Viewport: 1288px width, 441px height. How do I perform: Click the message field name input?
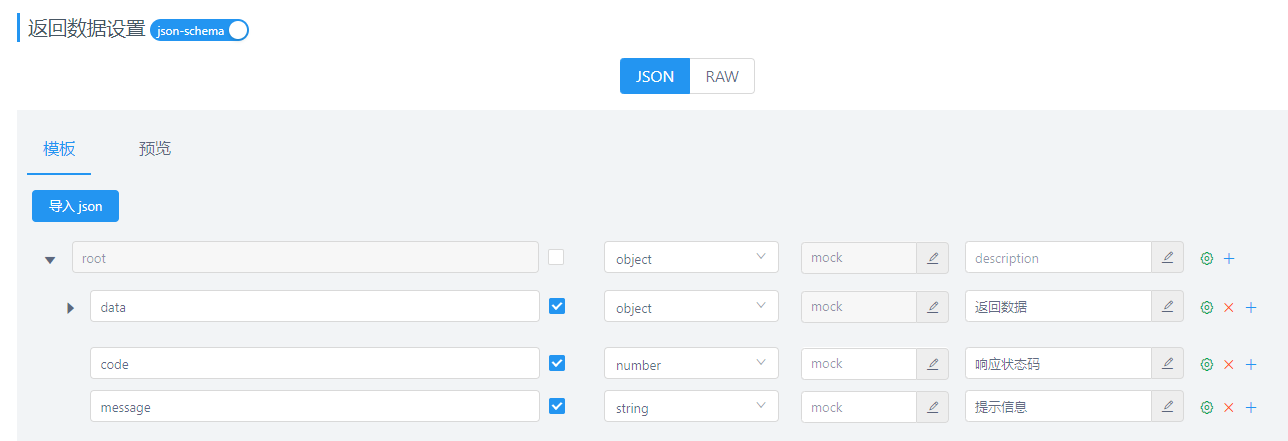(x=315, y=407)
